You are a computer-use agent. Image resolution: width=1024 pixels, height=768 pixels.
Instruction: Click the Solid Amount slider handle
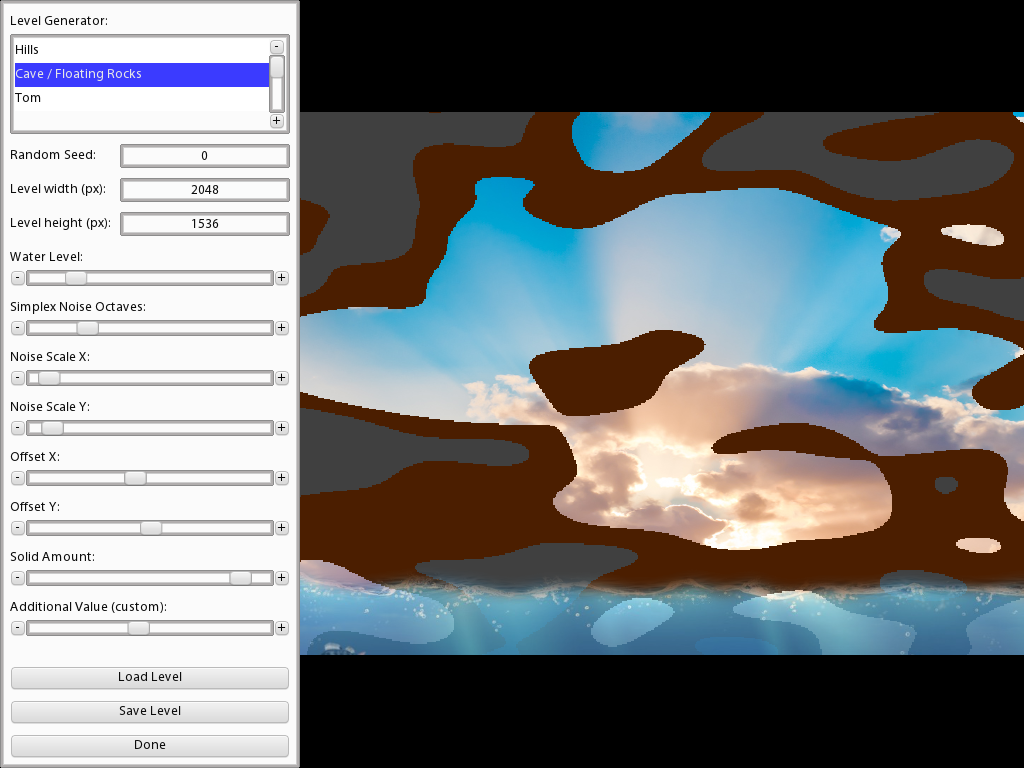click(x=240, y=578)
